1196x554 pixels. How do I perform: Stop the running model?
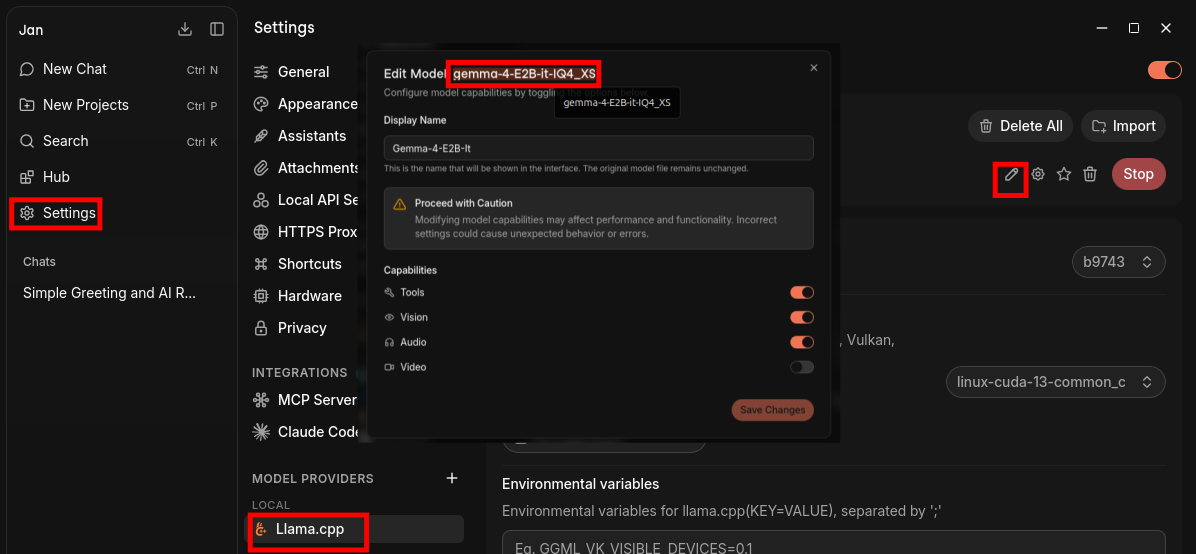click(1139, 175)
